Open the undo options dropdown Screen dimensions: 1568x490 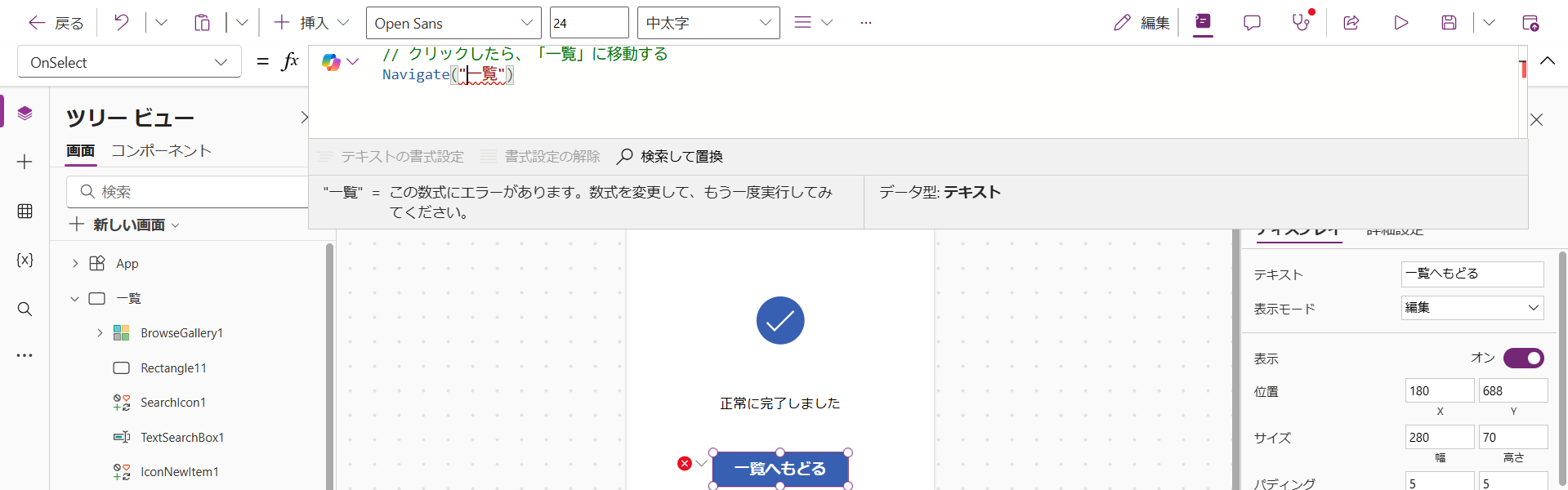(161, 23)
